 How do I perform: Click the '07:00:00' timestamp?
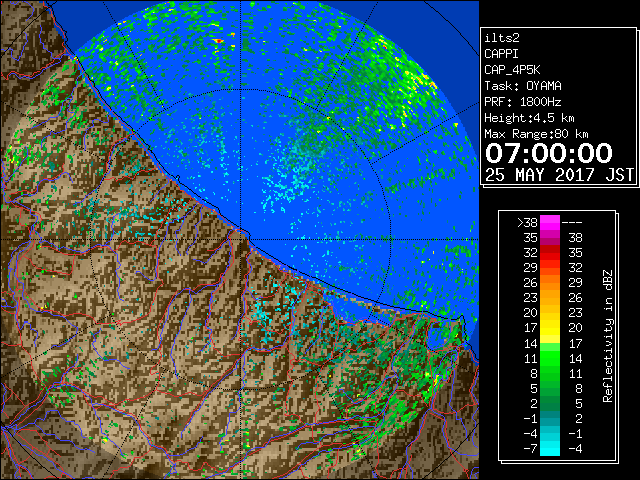[549, 153]
